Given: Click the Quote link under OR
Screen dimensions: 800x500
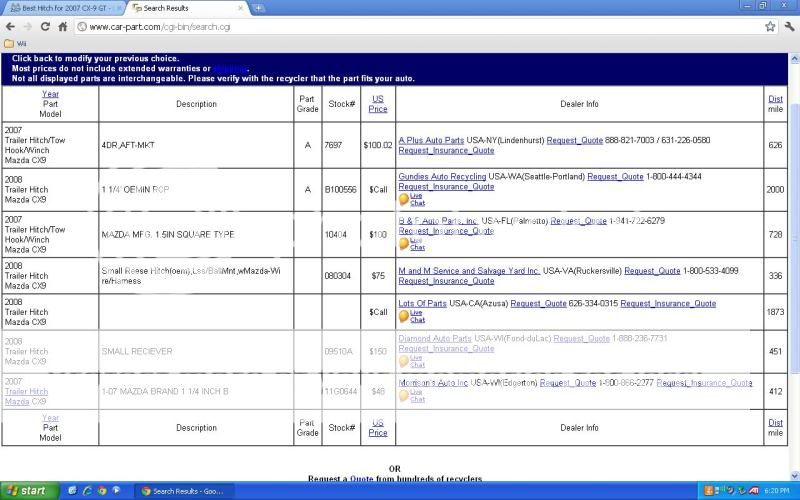Looking at the screenshot, I should tap(361, 479).
